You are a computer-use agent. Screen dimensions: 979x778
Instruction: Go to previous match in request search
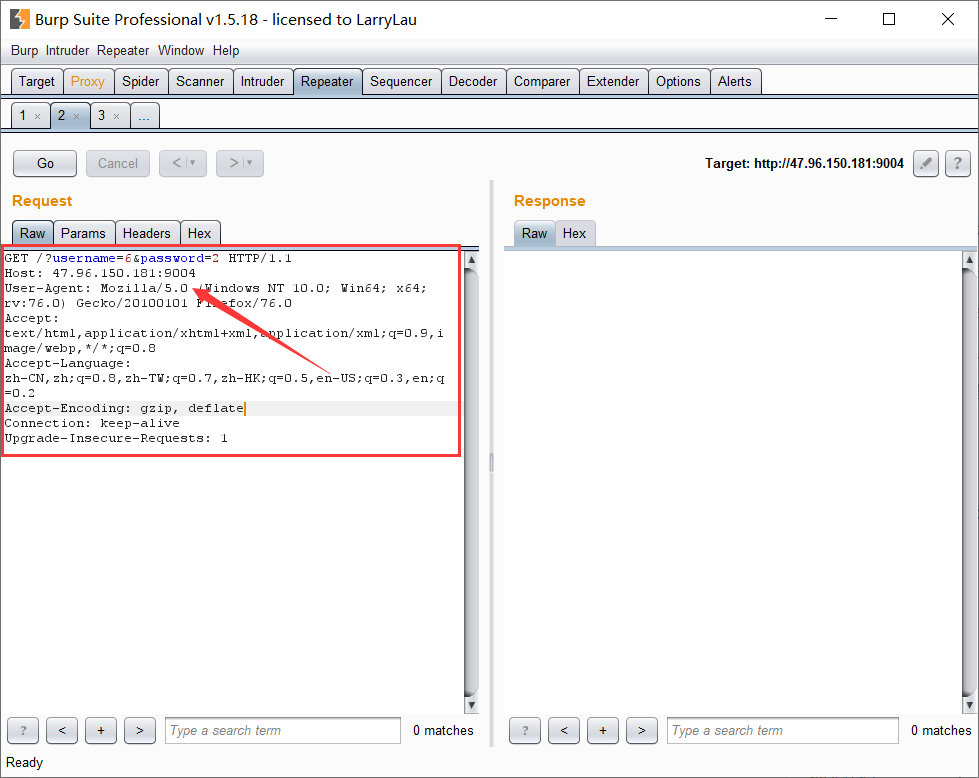[62, 731]
